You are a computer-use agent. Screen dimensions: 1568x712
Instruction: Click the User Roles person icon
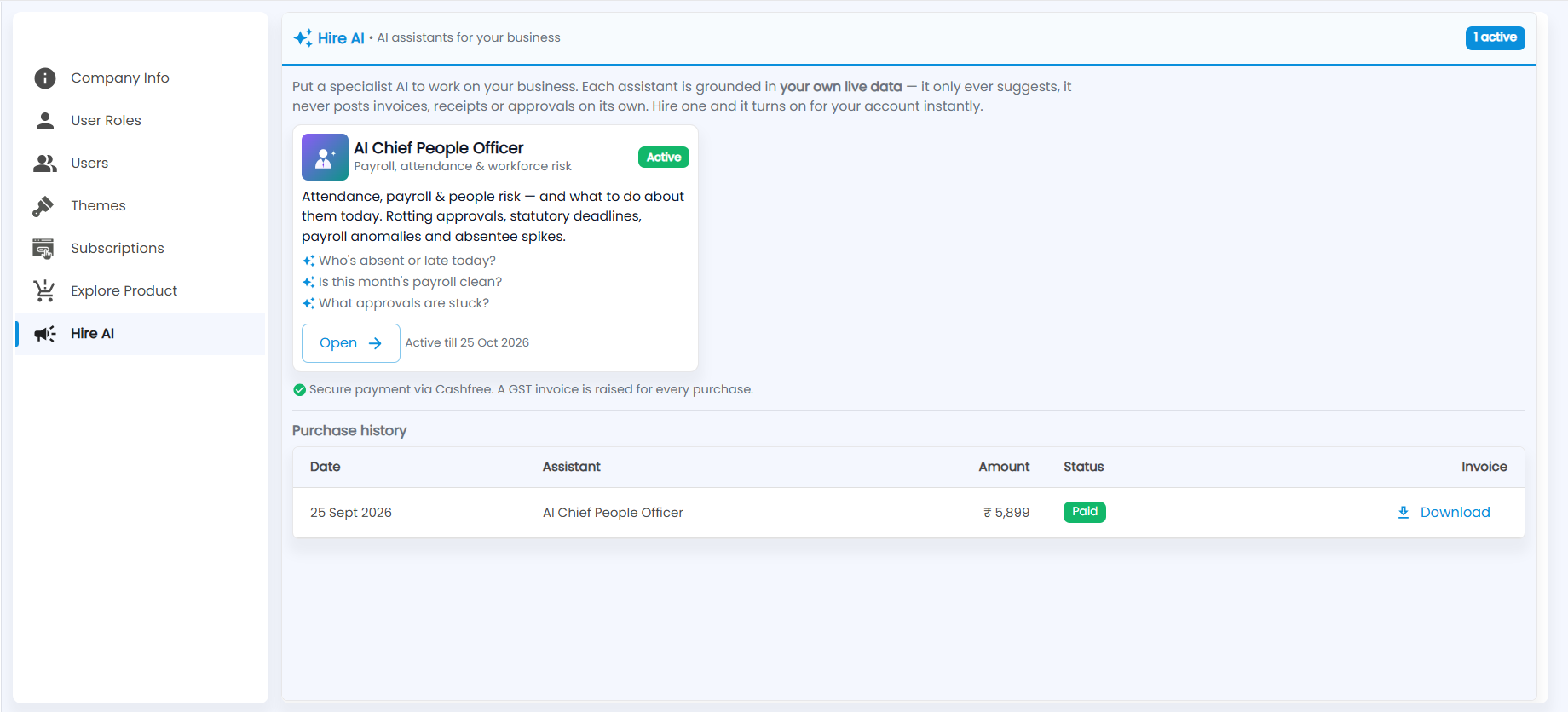[44, 121]
